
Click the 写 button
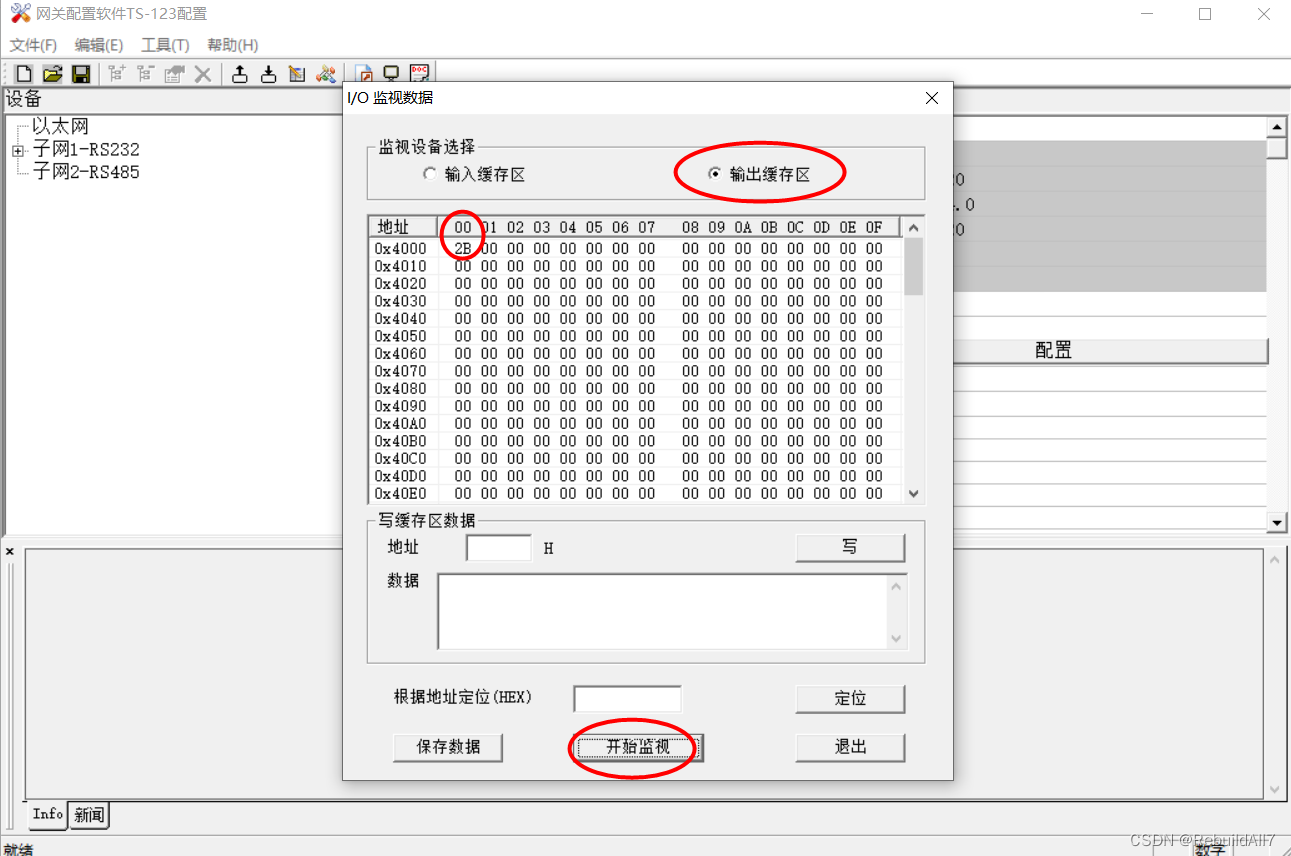click(x=850, y=548)
